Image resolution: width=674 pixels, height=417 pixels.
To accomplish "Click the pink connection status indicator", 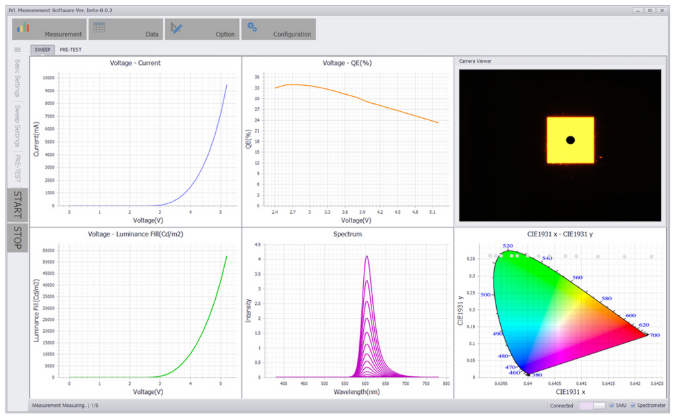I will (586, 405).
